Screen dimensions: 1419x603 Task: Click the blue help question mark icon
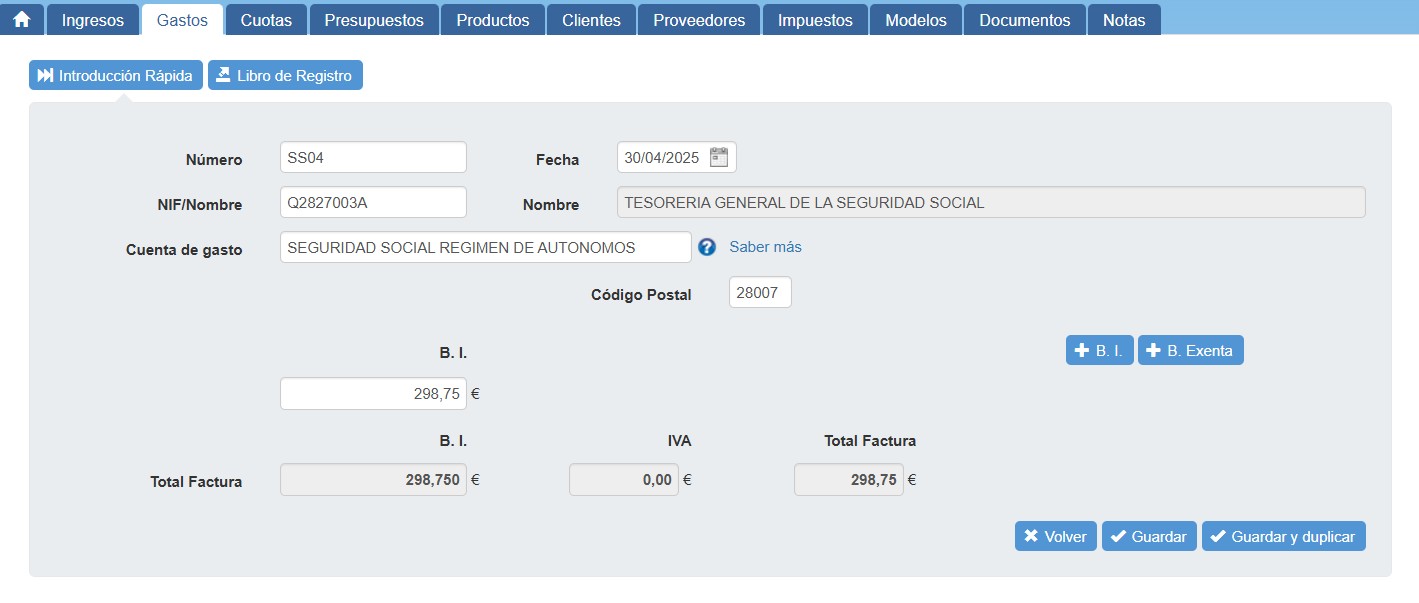coord(707,247)
